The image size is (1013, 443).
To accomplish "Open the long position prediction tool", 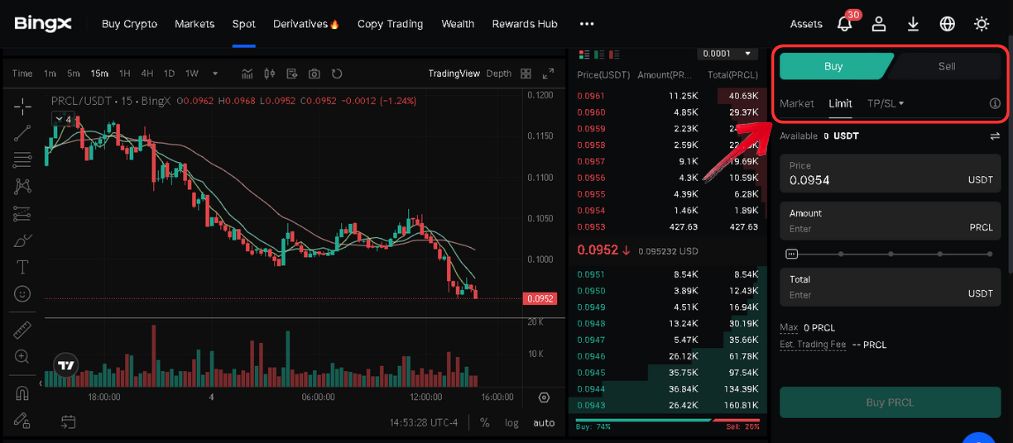I will [23, 213].
